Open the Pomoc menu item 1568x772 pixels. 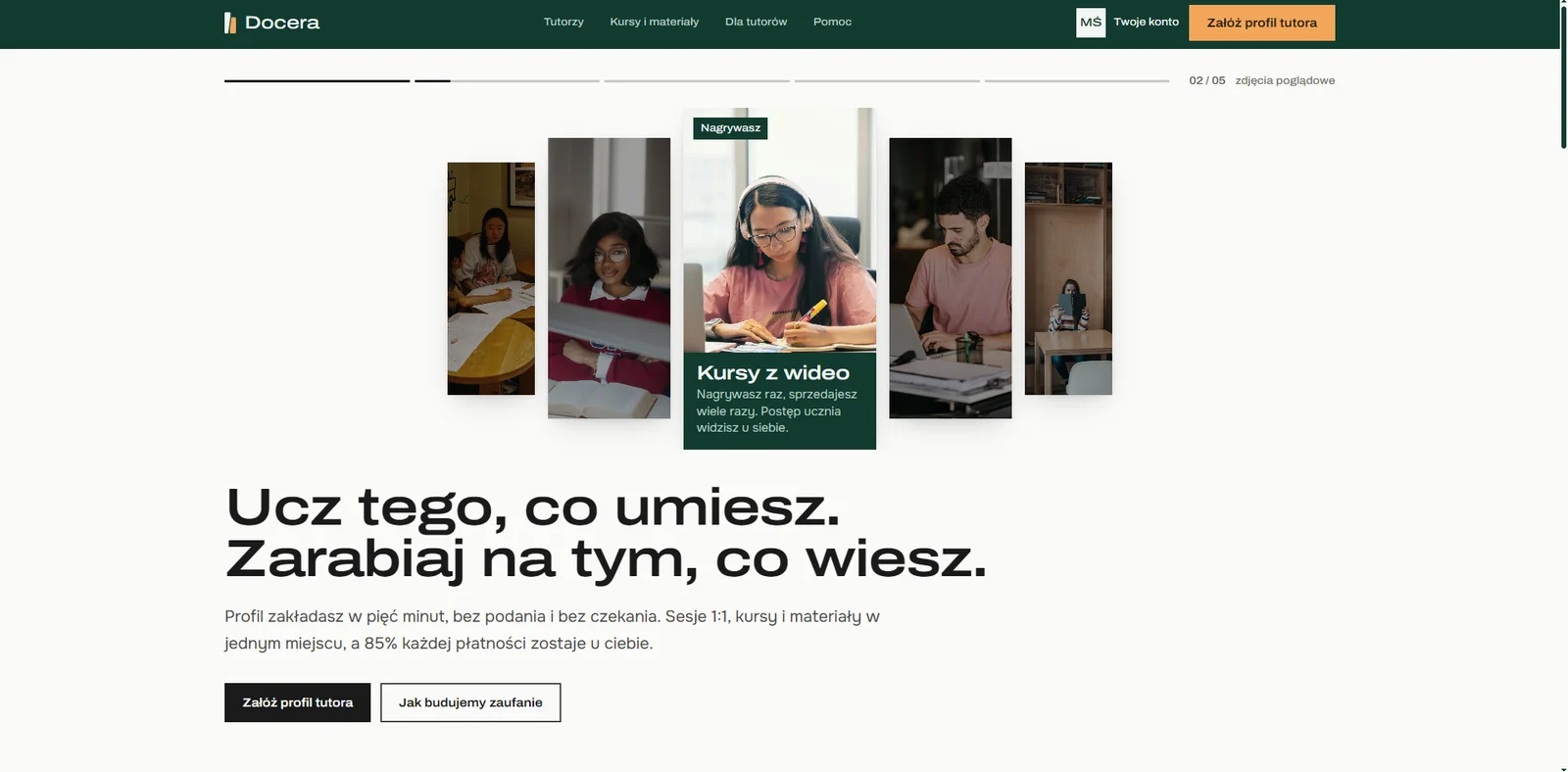(832, 22)
